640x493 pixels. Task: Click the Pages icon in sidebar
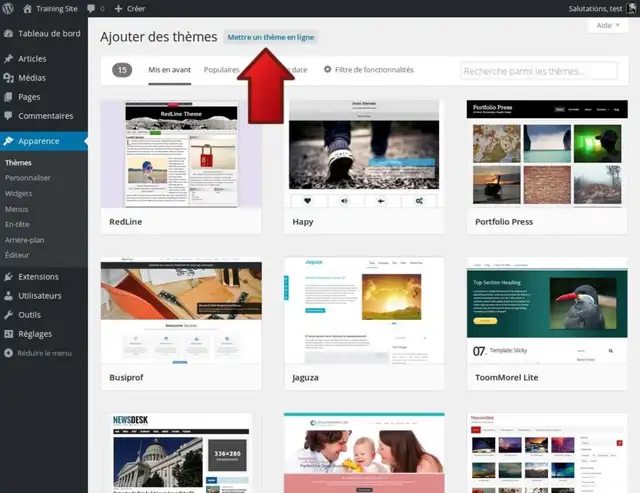[9, 97]
